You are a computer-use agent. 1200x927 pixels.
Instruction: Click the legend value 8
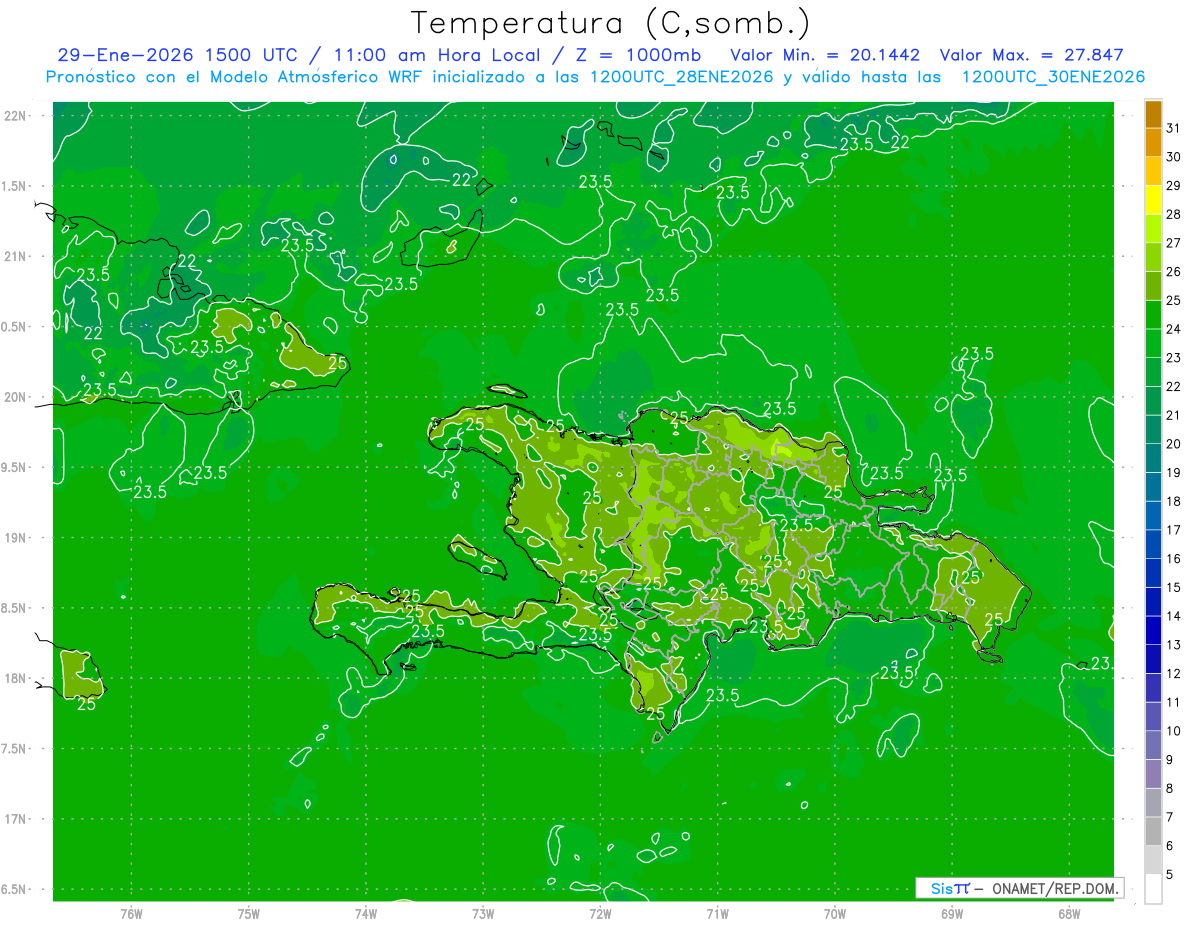(1170, 788)
